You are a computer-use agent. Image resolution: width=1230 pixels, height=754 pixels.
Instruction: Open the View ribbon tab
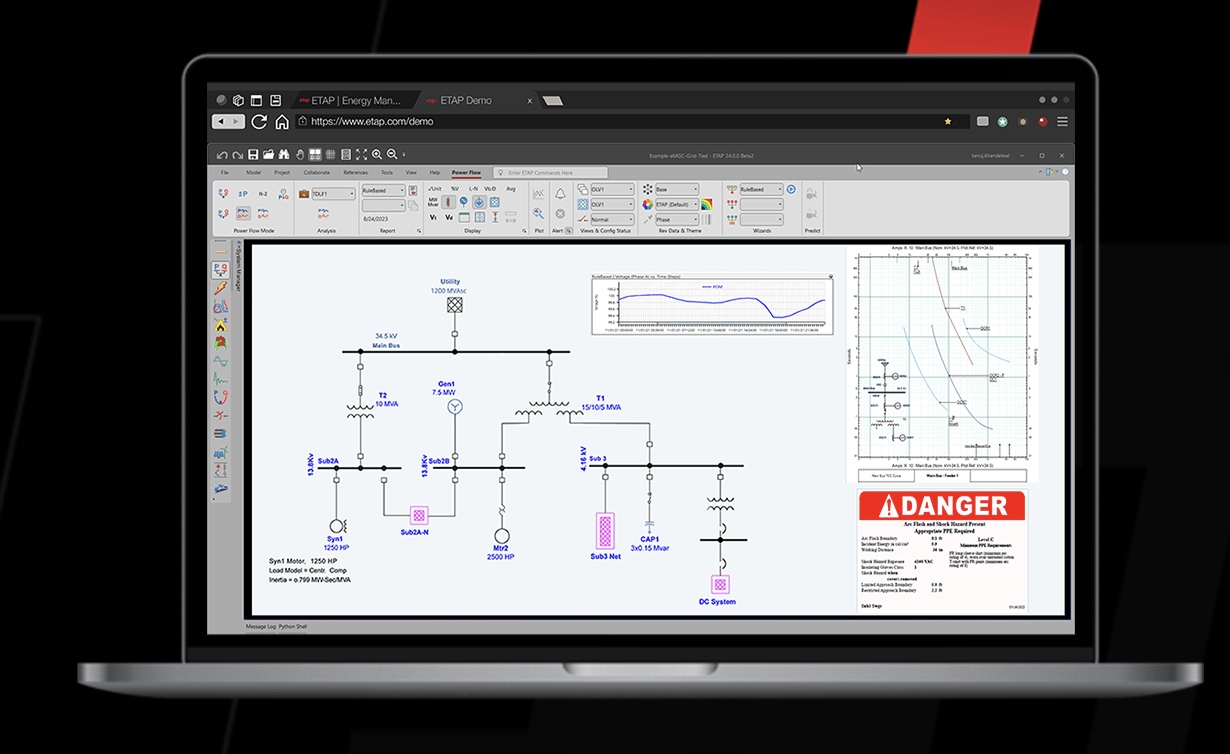tap(411, 173)
